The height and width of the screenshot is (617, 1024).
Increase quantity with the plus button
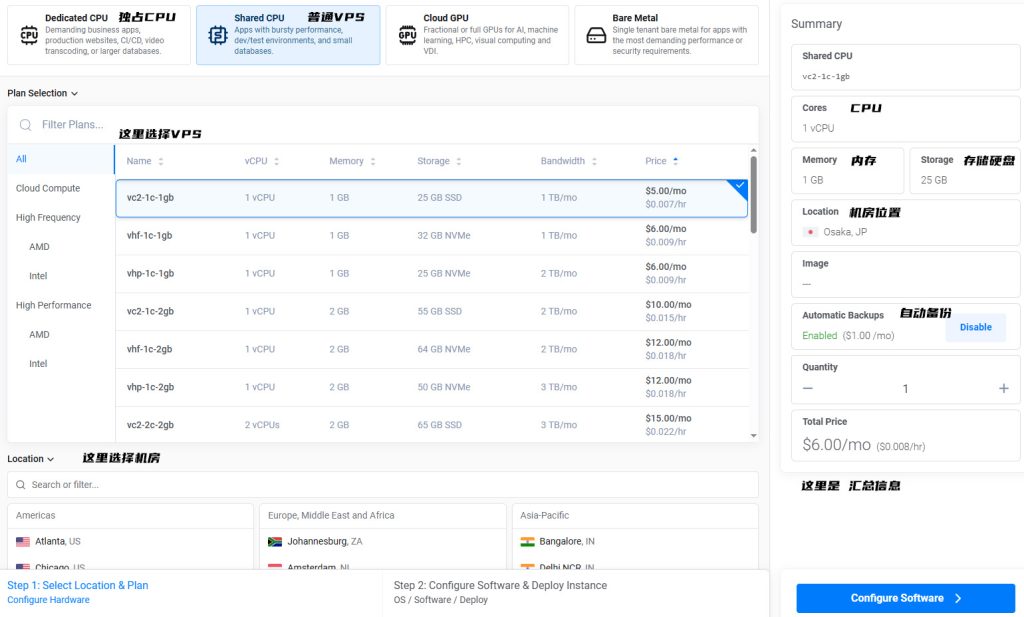point(1004,388)
